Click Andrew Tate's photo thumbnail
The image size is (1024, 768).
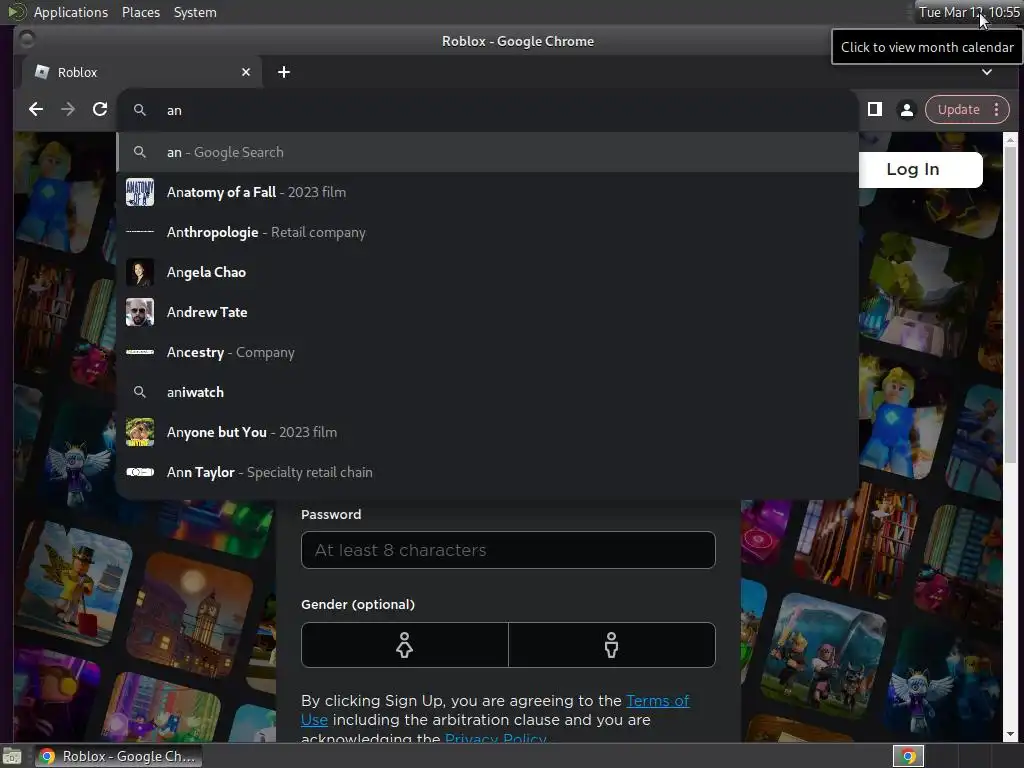140,312
